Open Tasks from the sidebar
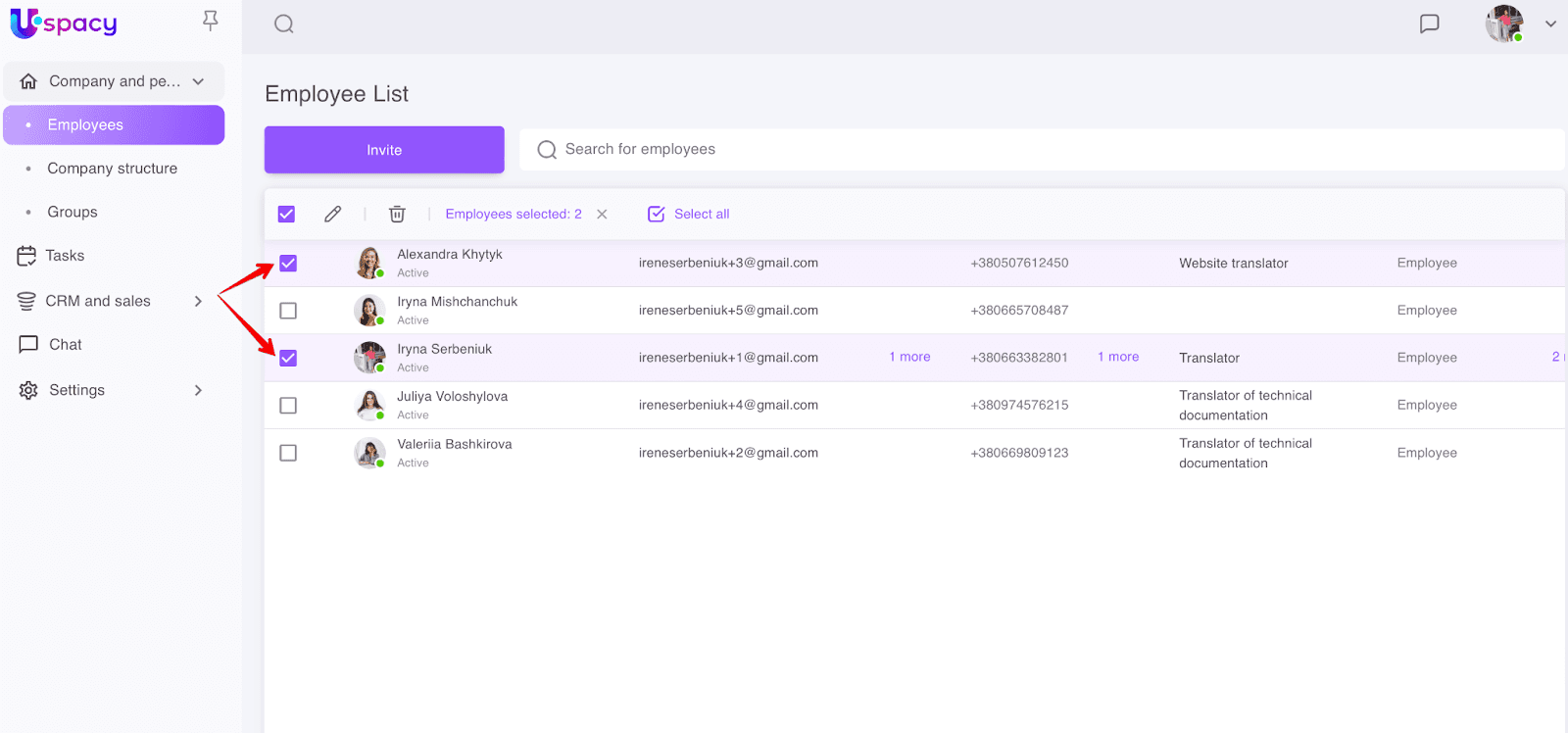Viewport: 1568px width, 733px height. tap(65, 256)
